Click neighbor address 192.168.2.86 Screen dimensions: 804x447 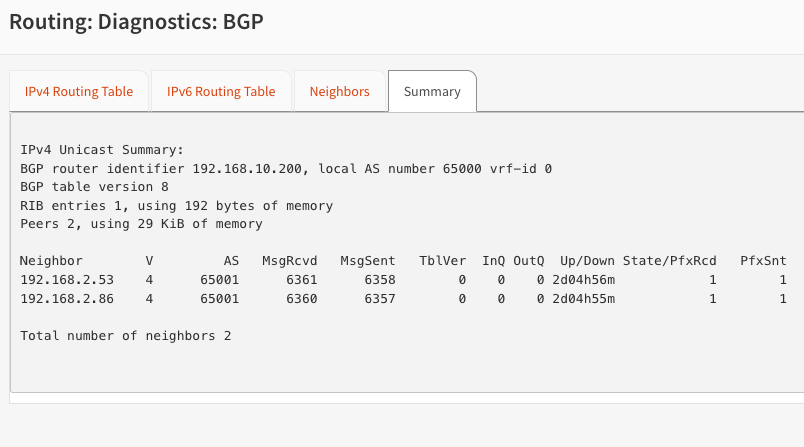[x=67, y=299]
